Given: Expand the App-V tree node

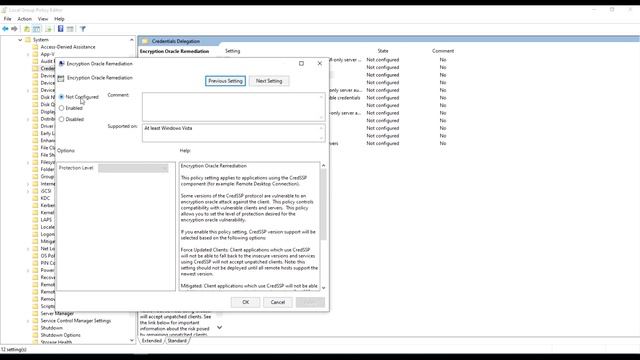Looking at the screenshot, I should [x=28, y=54].
